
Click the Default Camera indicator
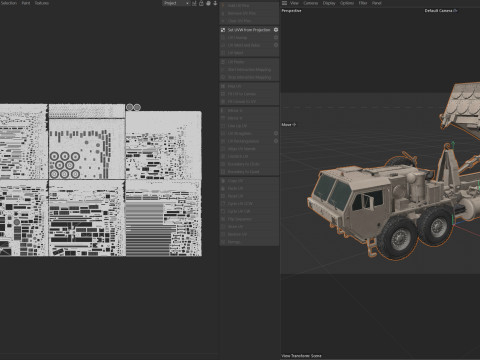[441, 11]
